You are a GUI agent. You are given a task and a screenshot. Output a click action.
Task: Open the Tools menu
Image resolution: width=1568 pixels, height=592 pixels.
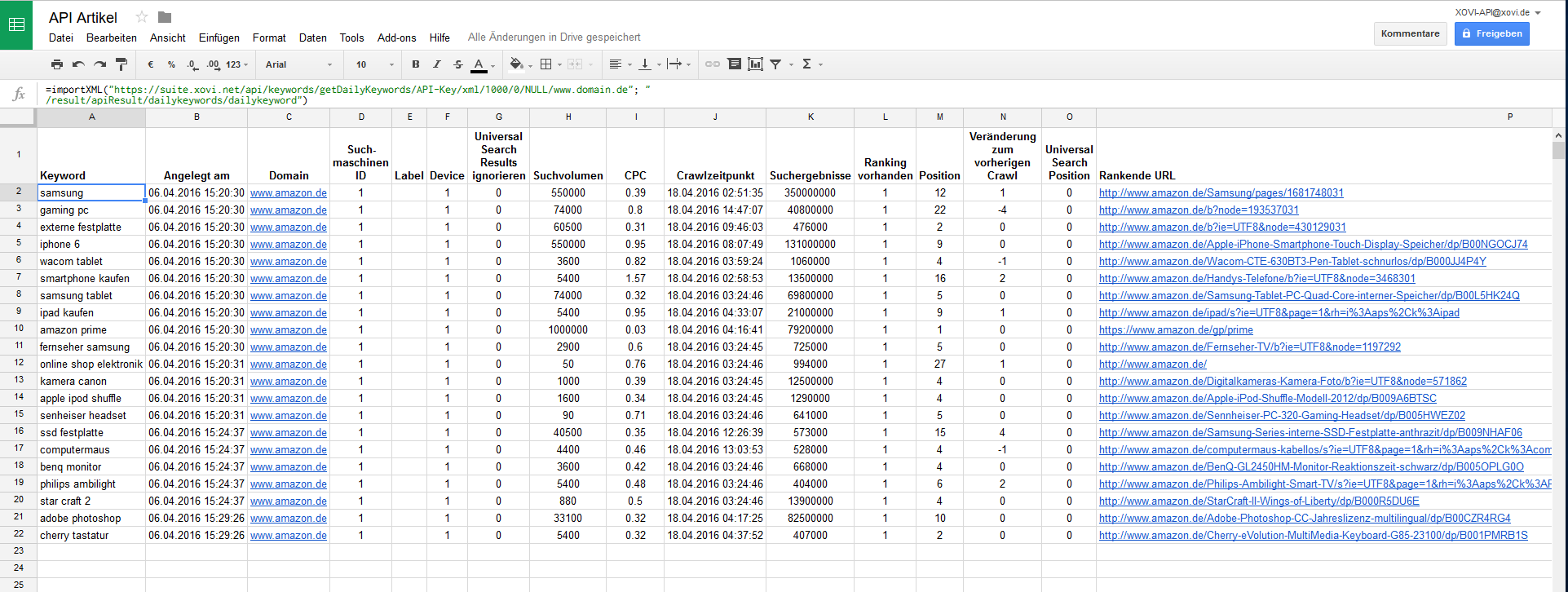[352, 38]
